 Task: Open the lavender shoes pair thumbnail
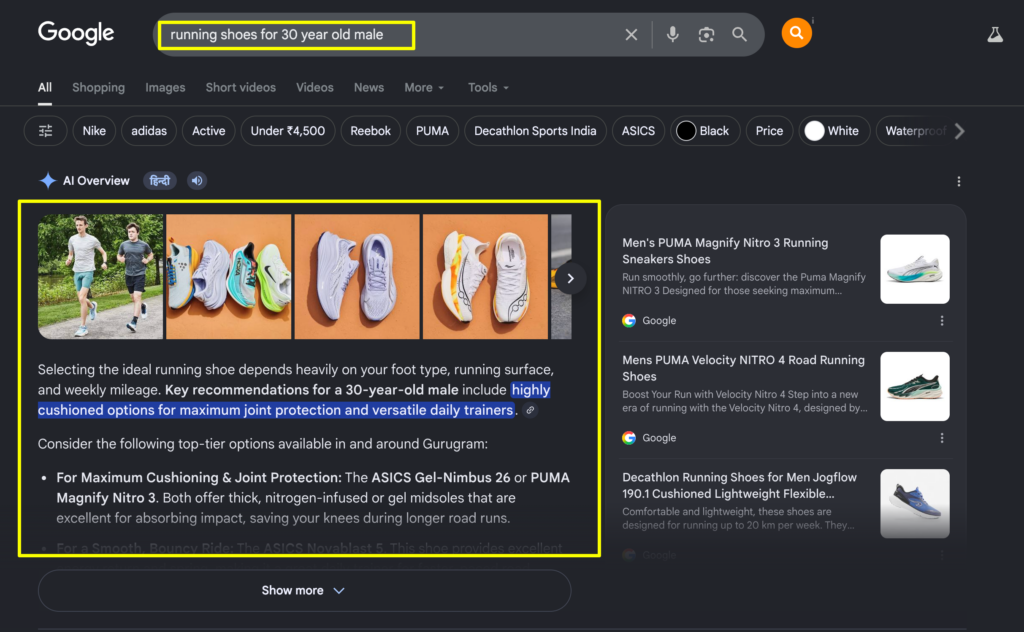pos(357,277)
